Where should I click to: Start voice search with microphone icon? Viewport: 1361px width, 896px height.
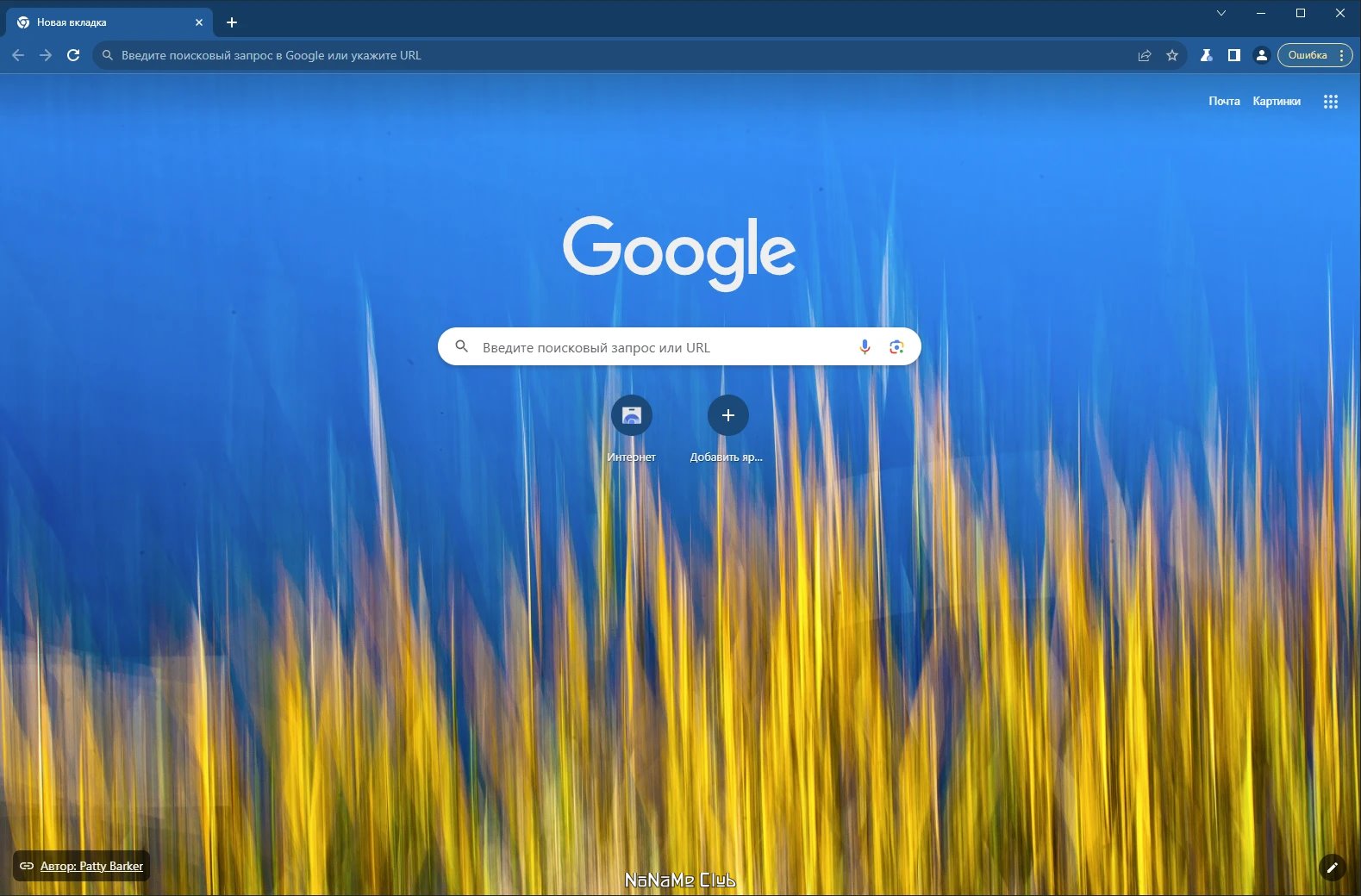click(x=865, y=346)
